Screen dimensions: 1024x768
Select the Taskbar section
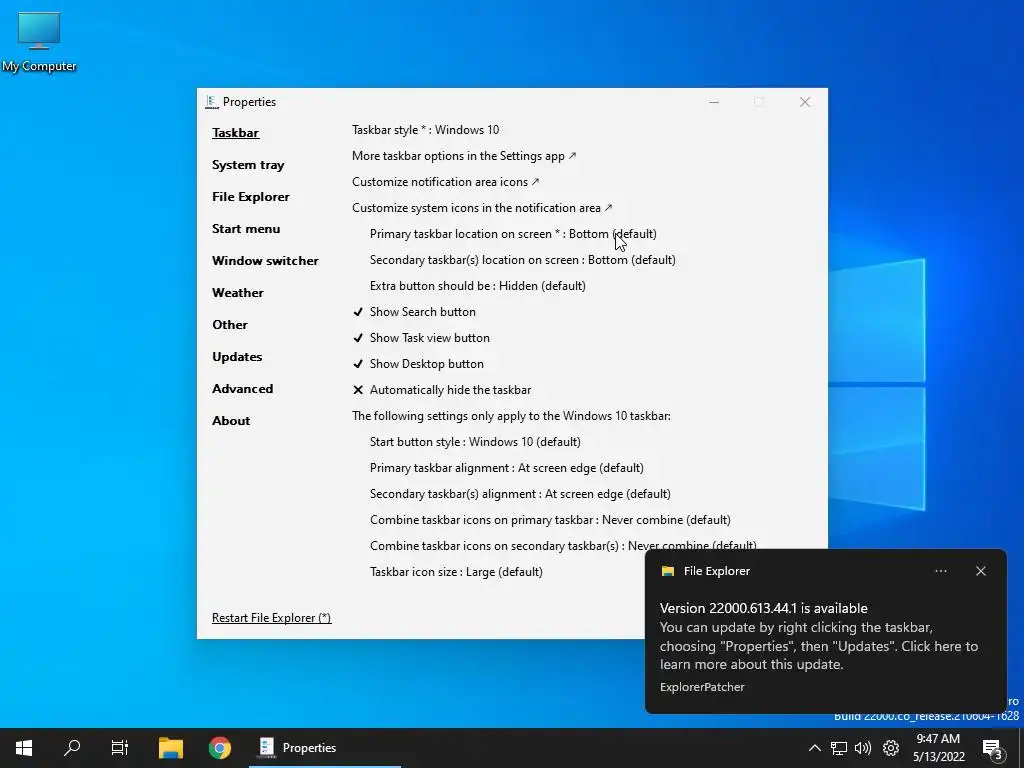(x=235, y=133)
